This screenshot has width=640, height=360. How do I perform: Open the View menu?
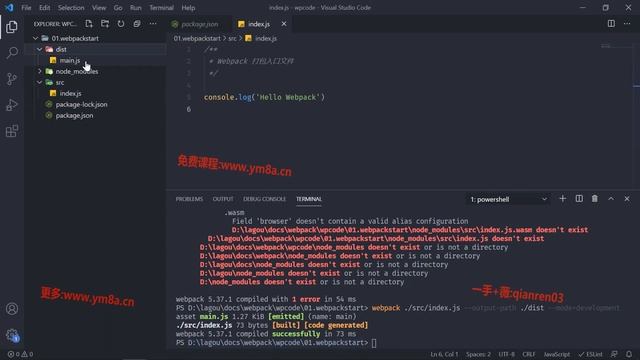click(x=99, y=7)
